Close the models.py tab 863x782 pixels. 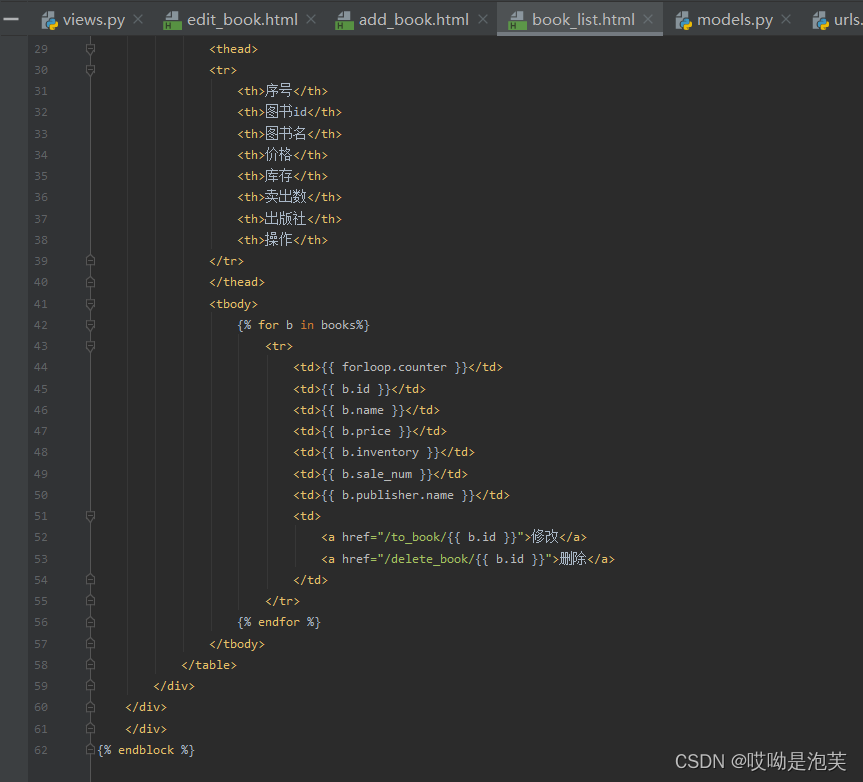(x=786, y=19)
